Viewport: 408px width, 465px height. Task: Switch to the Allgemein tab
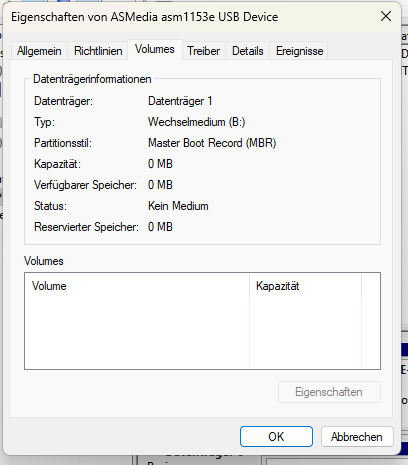coord(39,51)
